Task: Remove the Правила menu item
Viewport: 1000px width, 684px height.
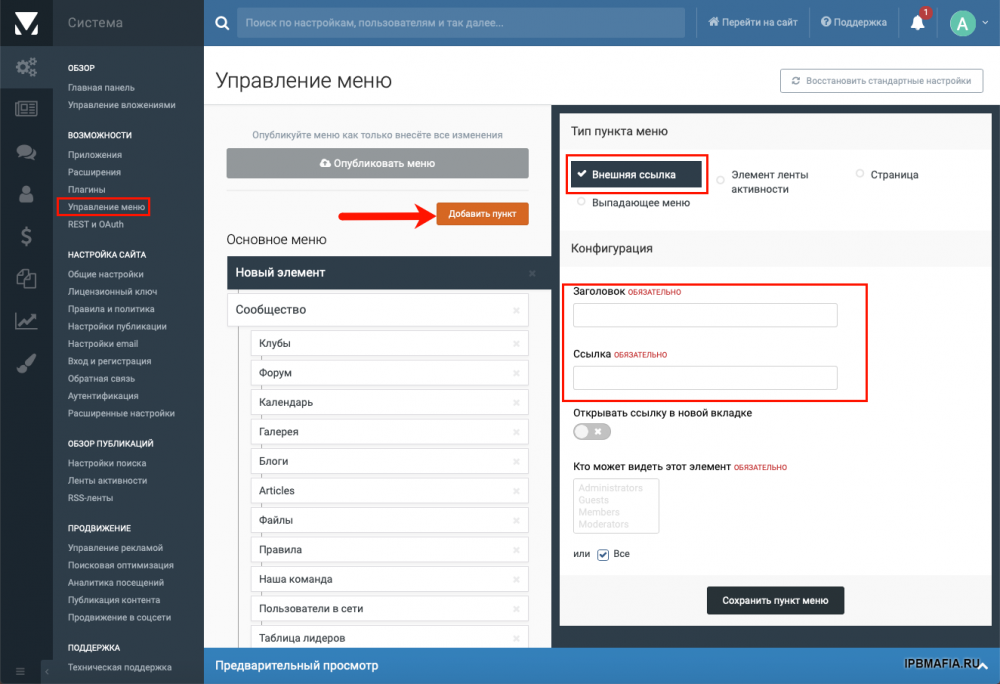Action: point(517,550)
